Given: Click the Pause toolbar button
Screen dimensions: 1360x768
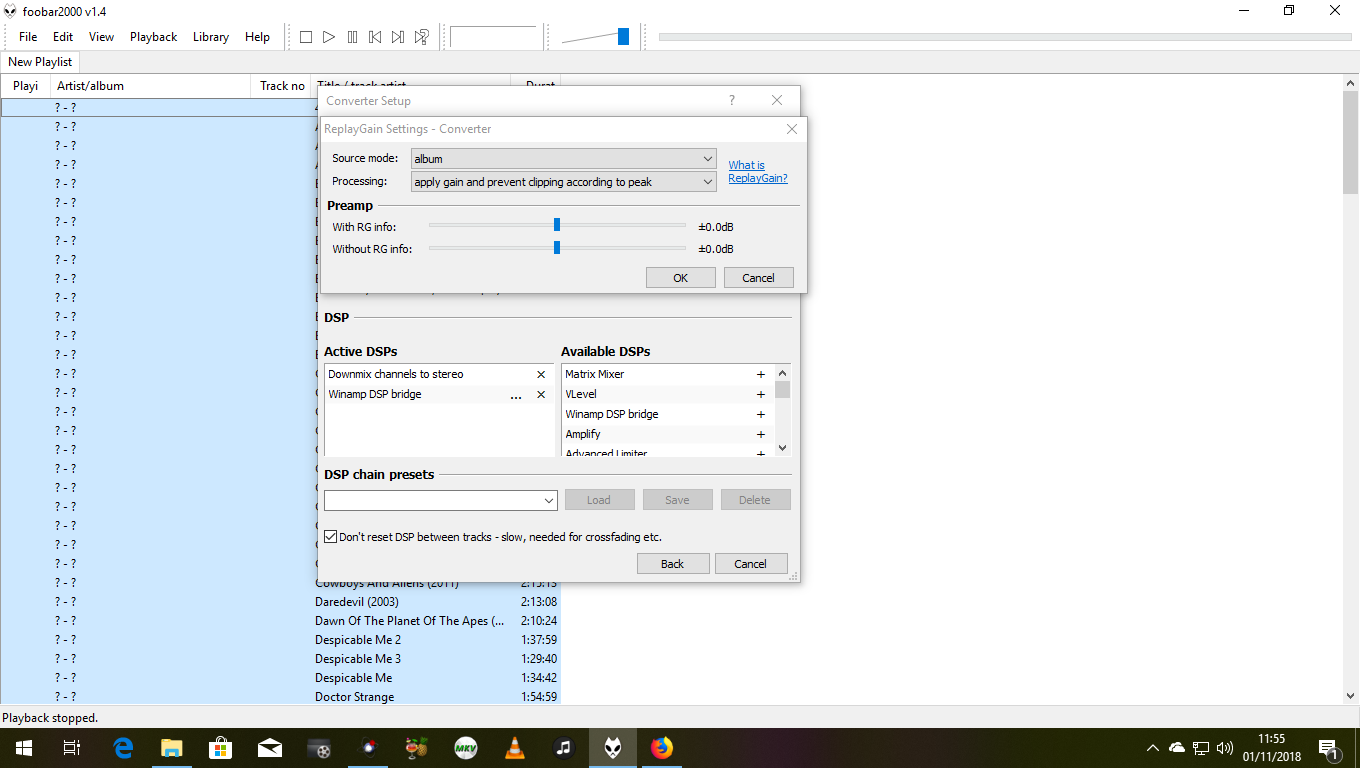Looking at the screenshot, I should click(352, 37).
